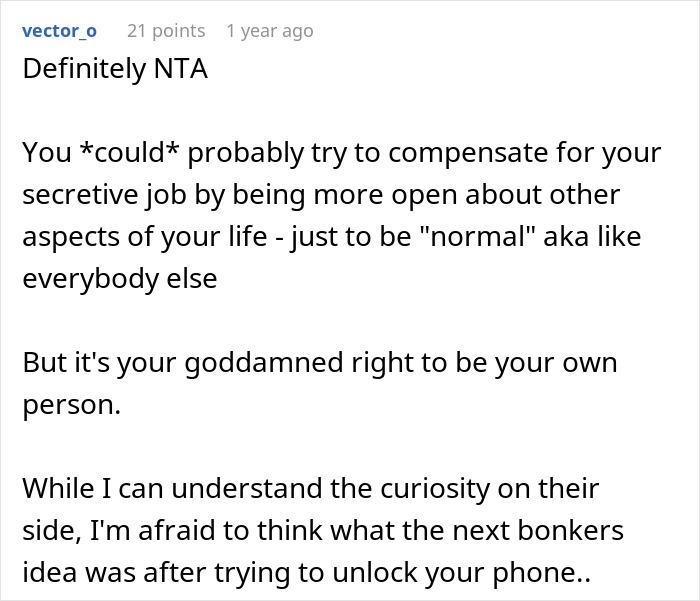
Task: Click the phrase "secretive job"
Action: 118,194
